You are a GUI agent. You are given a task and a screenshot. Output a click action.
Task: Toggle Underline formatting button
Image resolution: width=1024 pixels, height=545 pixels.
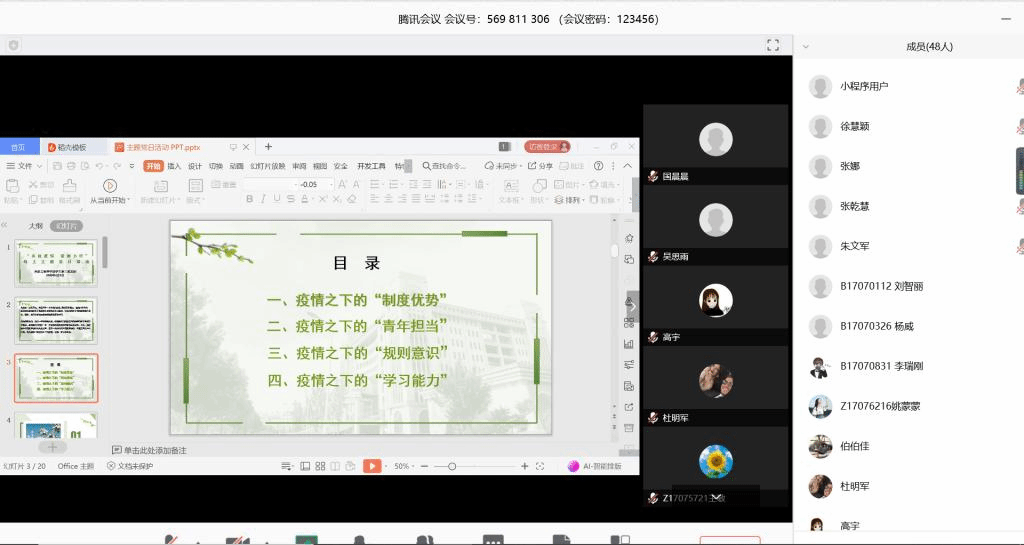277,199
